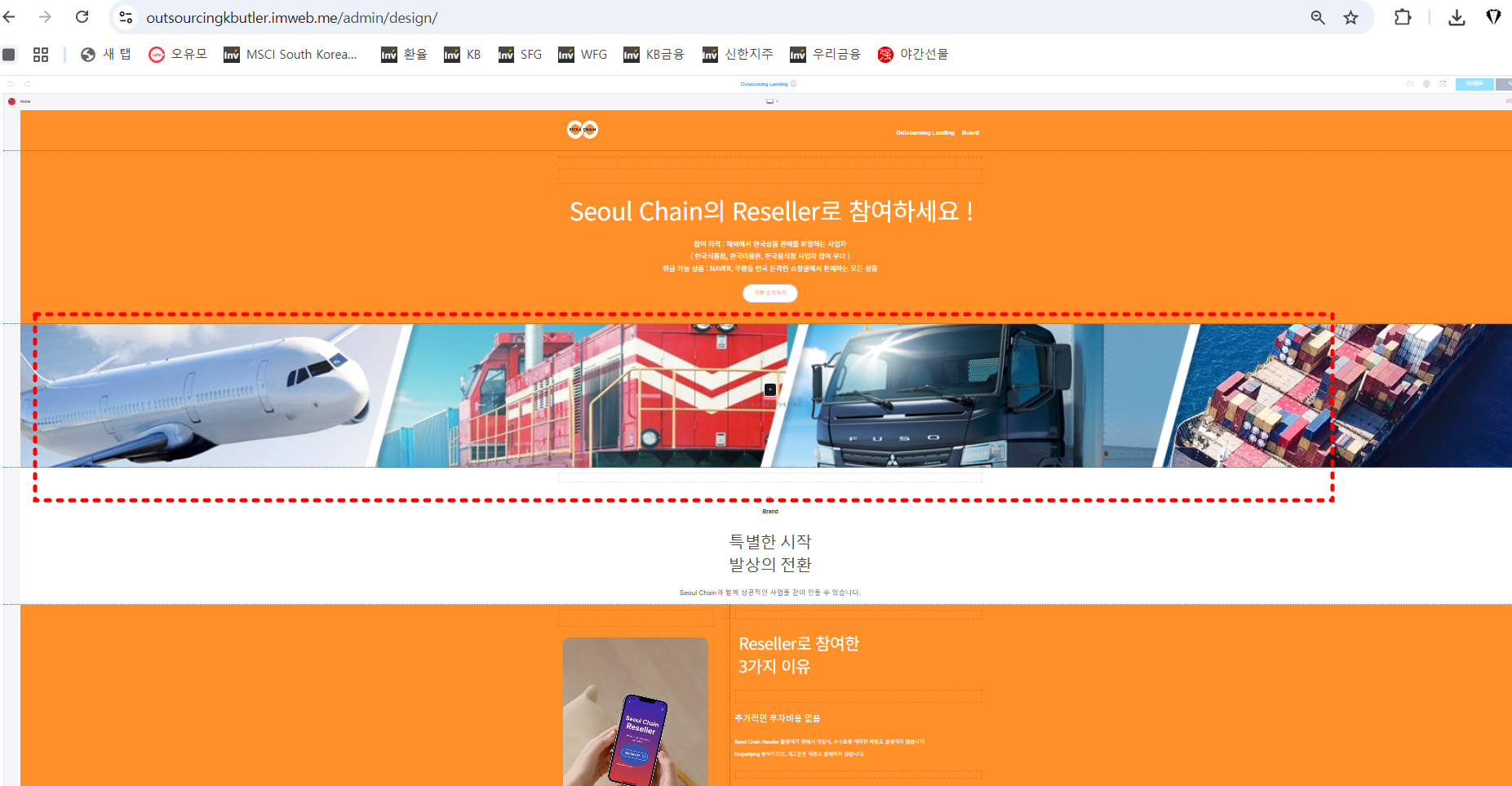Open the 신한지주 bookmark
The height and width of the screenshot is (786, 1512).
pos(738,55)
